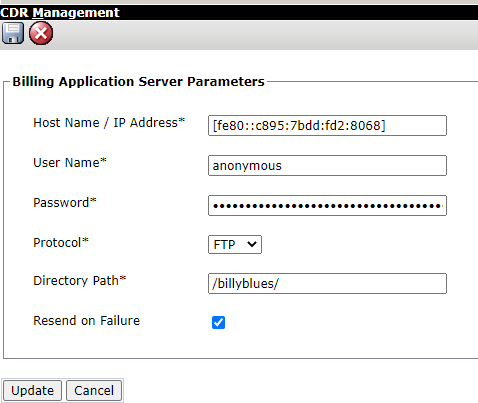478x403 pixels.
Task: Click the Resend on Failure label
Action: click(87, 321)
